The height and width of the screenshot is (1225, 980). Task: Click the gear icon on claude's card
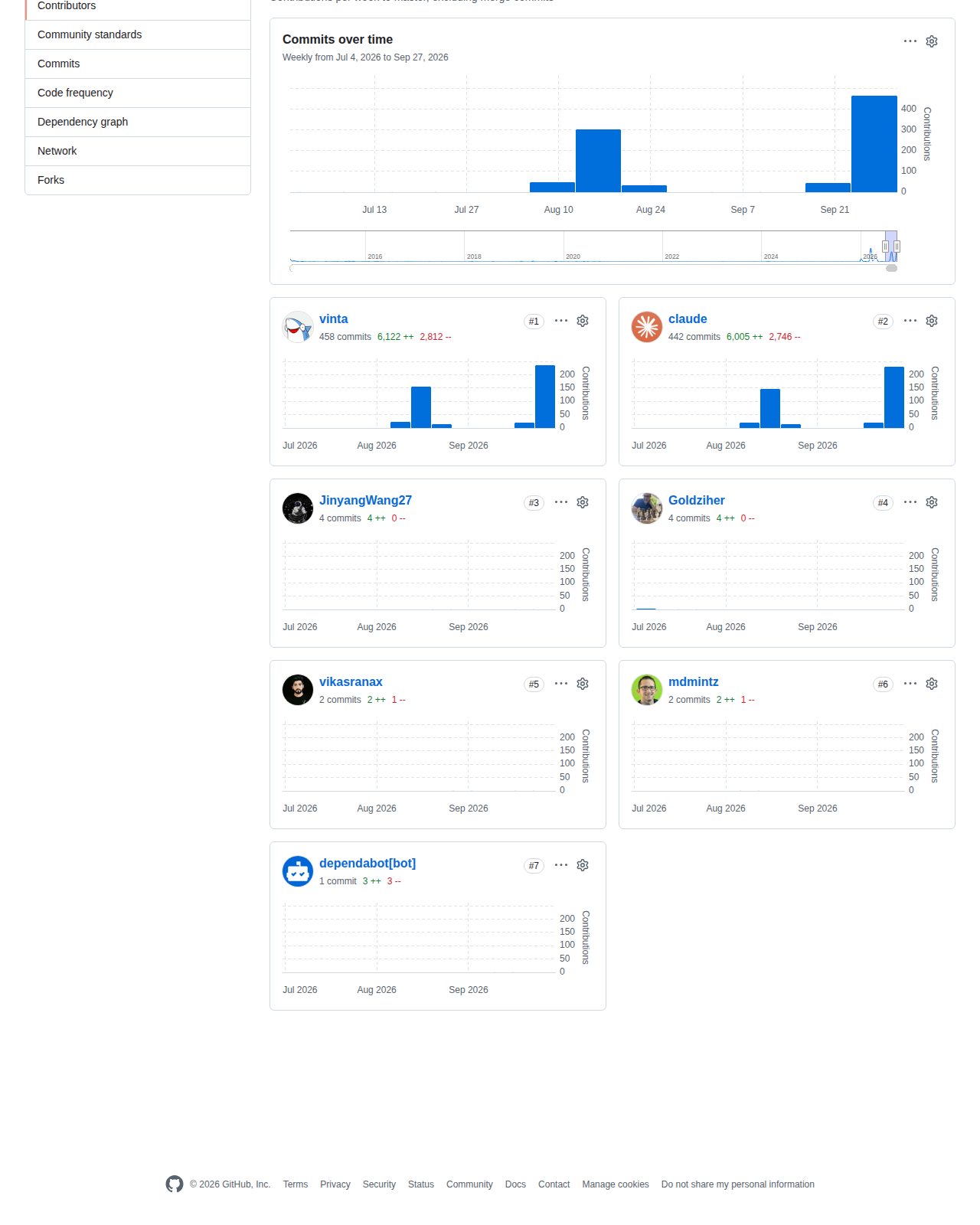click(x=932, y=321)
